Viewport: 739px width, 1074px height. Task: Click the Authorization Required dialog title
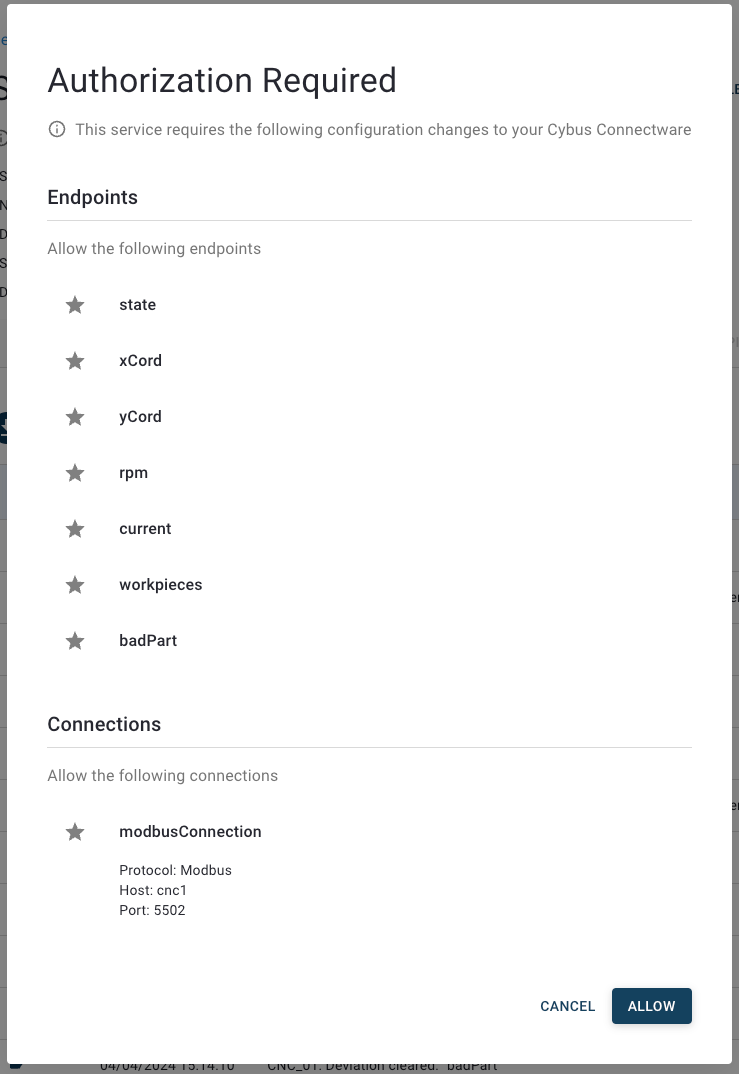click(222, 80)
